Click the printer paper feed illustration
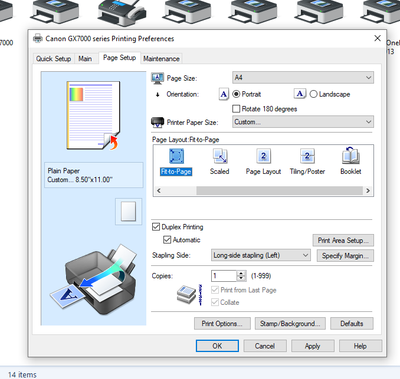Image resolution: width=400 pixels, height=379 pixels. pos(94,280)
